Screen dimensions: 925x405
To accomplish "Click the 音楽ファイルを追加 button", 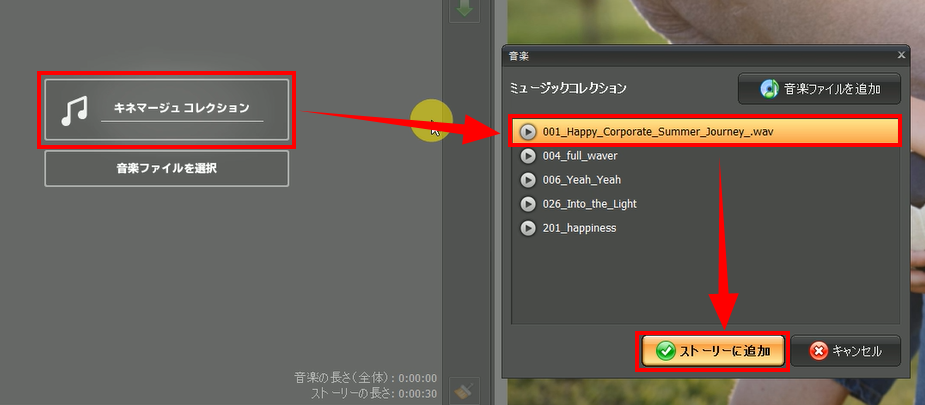I will coord(819,88).
